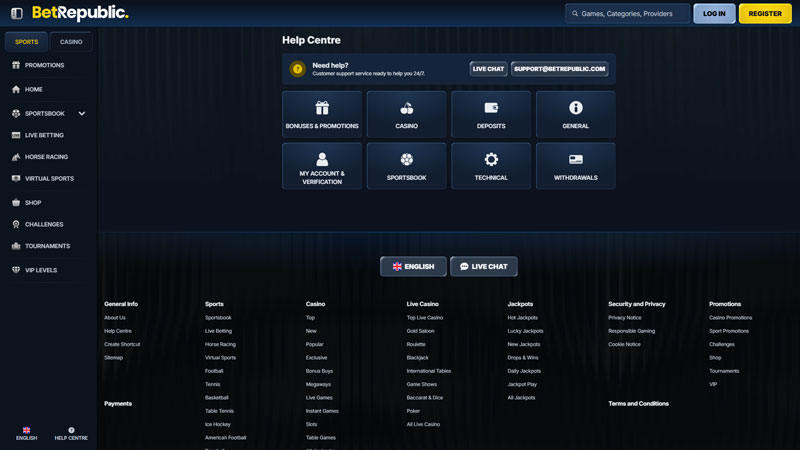800x450 pixels.
Task: Open the About Us footer link
Action: [115, 317]
